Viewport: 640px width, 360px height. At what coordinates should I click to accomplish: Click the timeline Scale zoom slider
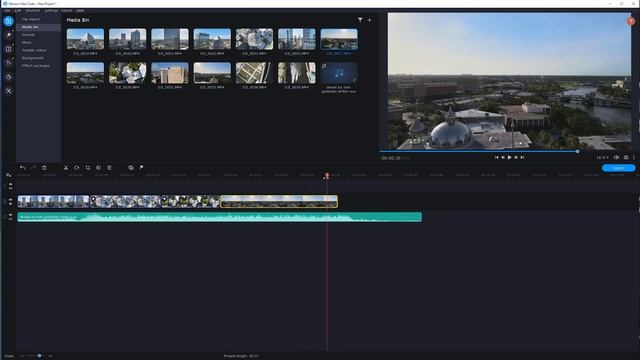[39, 356]
